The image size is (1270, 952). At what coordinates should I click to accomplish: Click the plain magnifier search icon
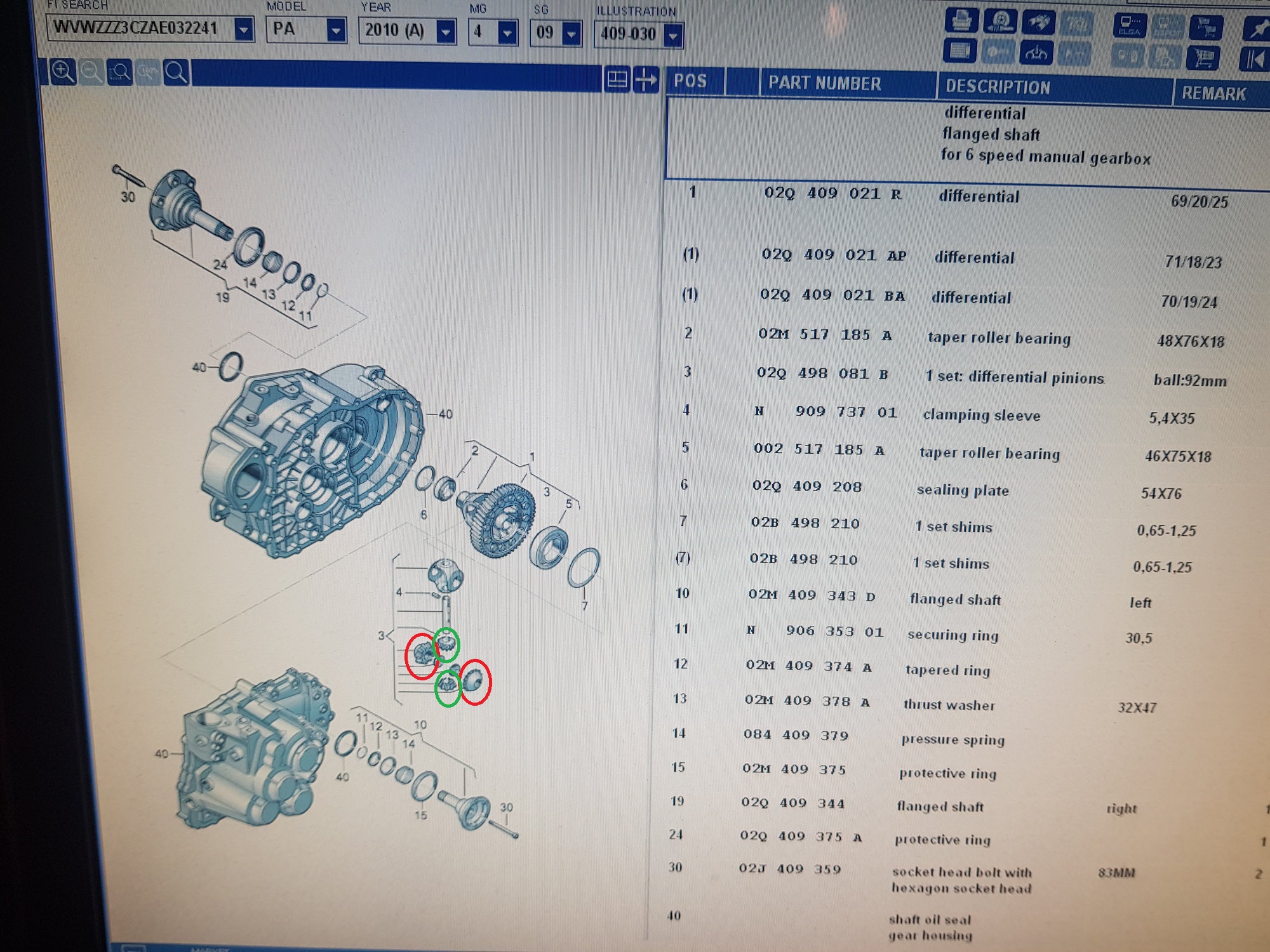(176, 73)
